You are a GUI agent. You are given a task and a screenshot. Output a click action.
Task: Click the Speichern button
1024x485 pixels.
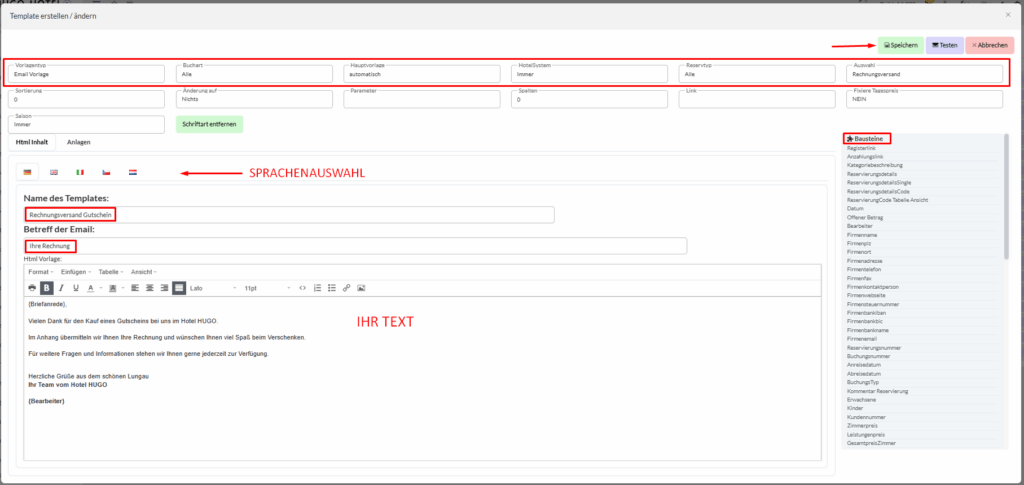coord(900,45)
